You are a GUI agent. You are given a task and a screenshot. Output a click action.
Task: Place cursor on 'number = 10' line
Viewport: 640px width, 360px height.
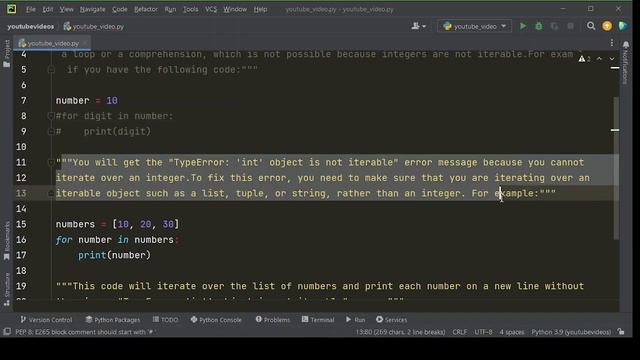87,101
